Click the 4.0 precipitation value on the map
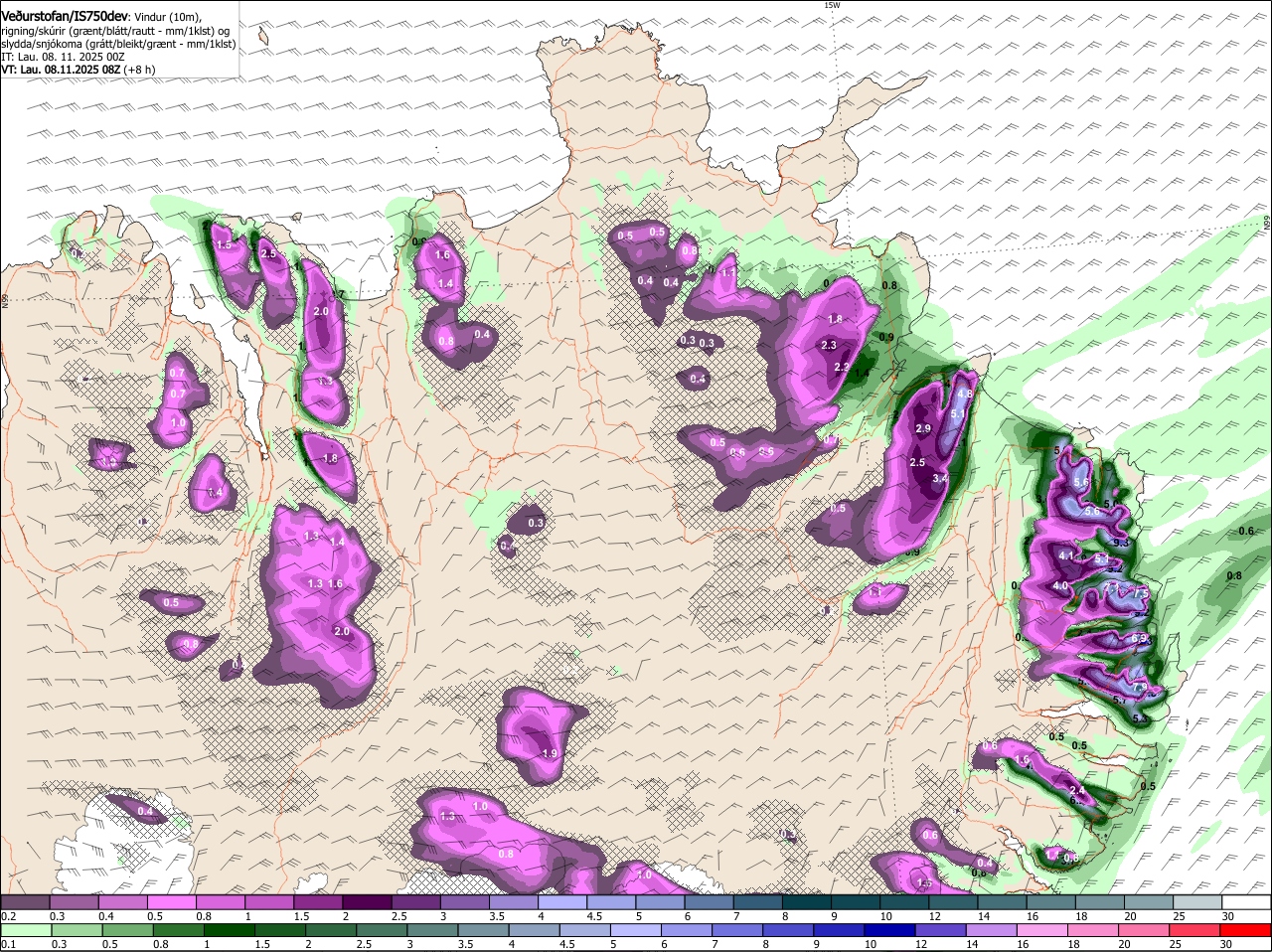Image resolution: width=1272 pixels, height=952 pixels. (x=1059, y=586)
